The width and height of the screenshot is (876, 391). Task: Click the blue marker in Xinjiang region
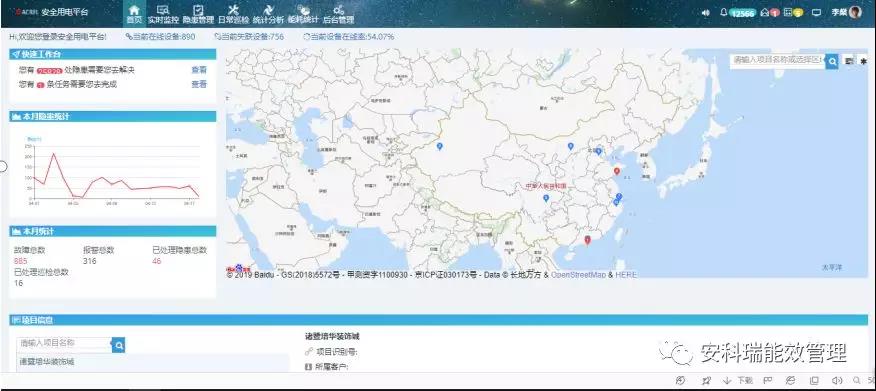pyautogui.click(x=440, y=146)
